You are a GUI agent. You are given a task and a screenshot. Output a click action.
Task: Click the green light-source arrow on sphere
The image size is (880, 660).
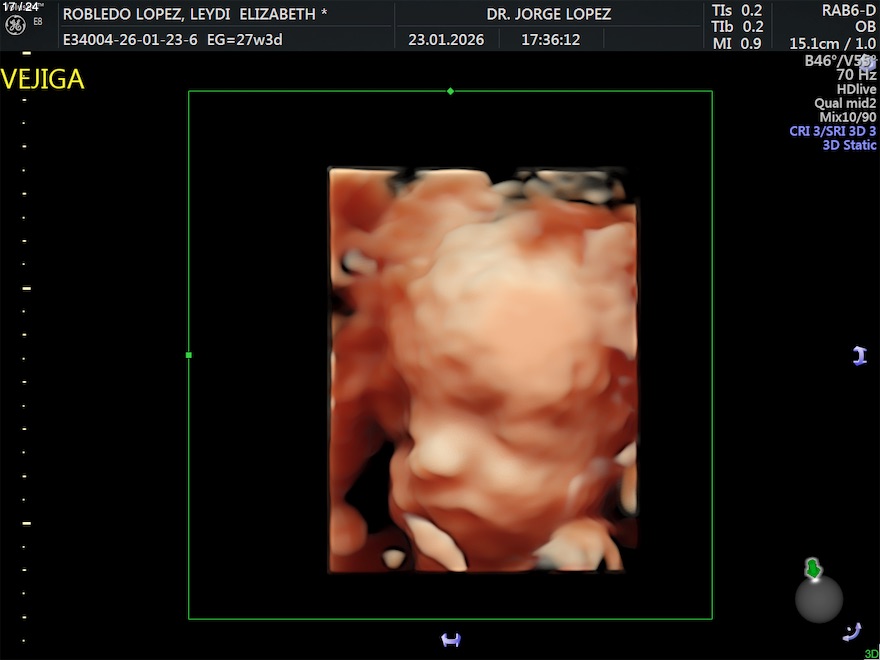pos(814,570)
